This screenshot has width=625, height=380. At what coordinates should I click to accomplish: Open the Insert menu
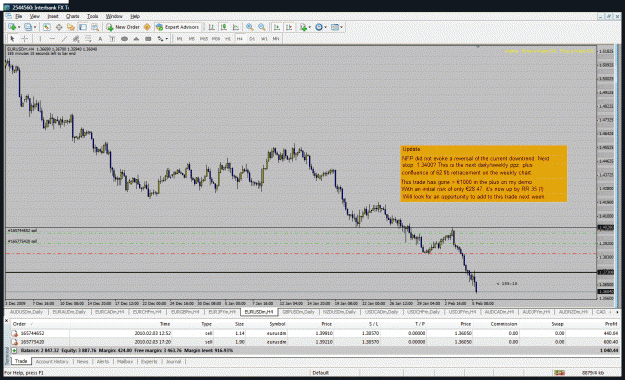click(53, 16)
